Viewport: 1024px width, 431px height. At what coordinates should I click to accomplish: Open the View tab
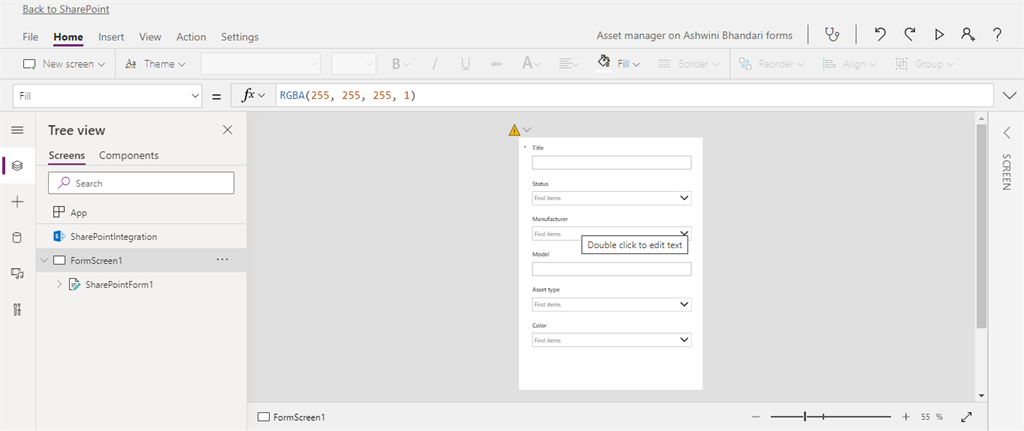(150, 37)
